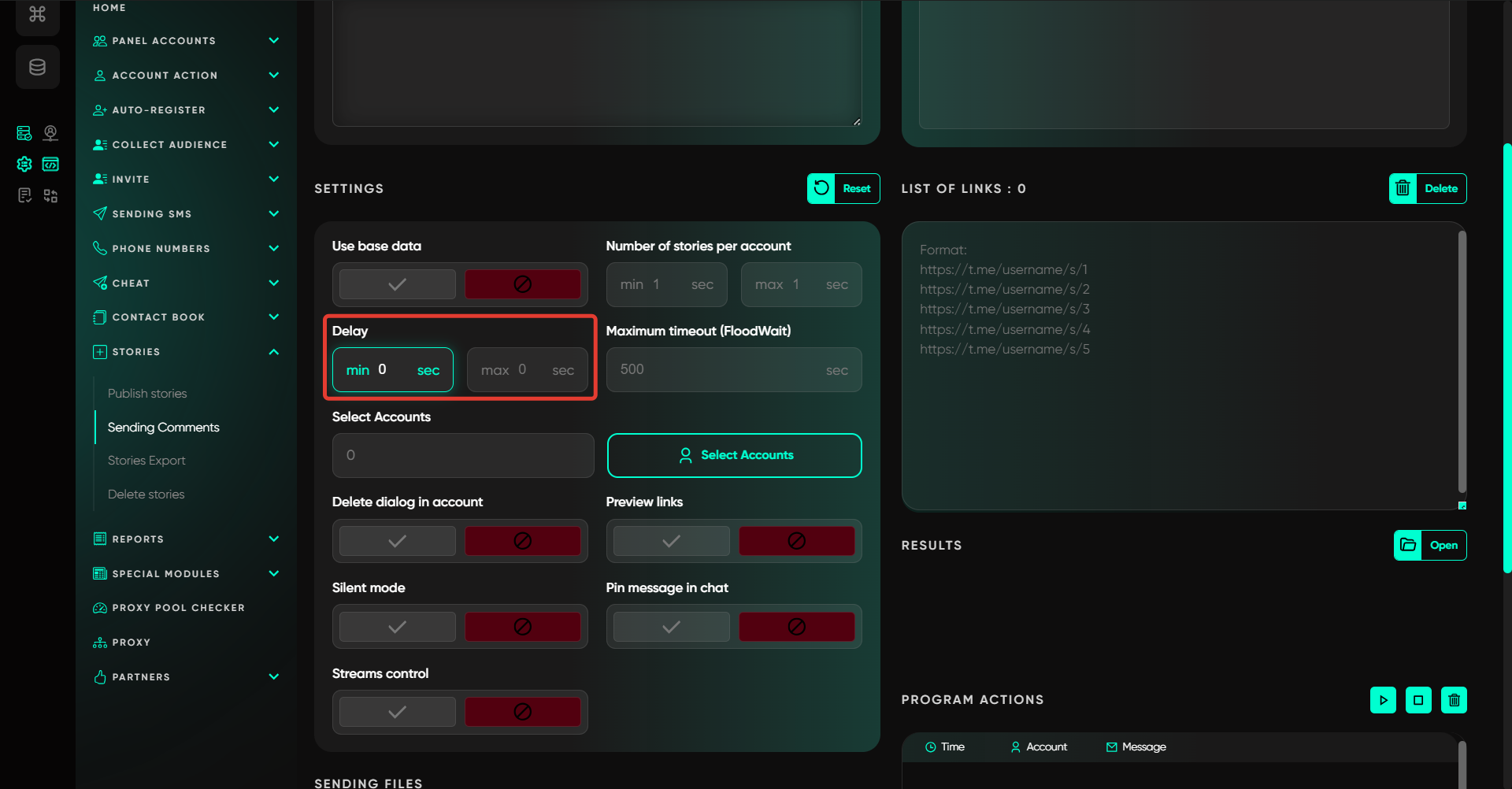
Task: Go to Stories Export page
Action: pos(146,461)
